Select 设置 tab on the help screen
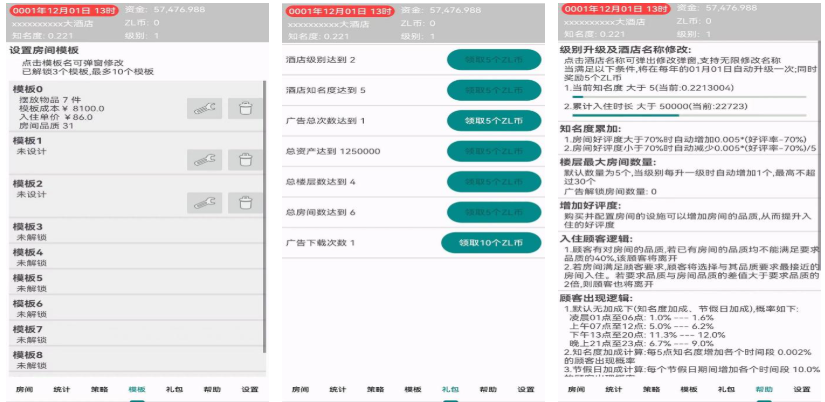 pos(801,389)
